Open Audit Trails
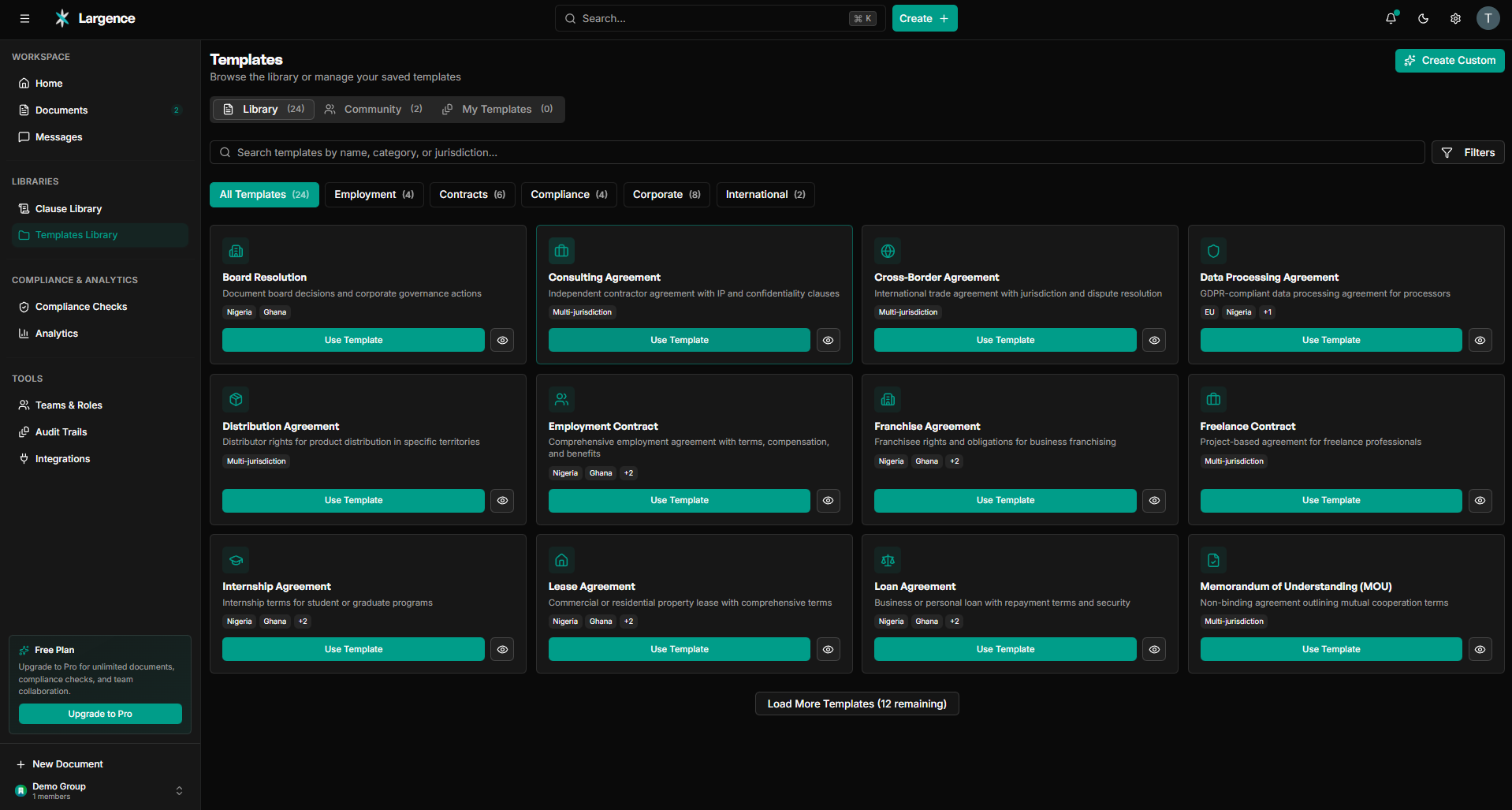The width and height of the screenshot is (1512, 810). click(x=100, y=432)
